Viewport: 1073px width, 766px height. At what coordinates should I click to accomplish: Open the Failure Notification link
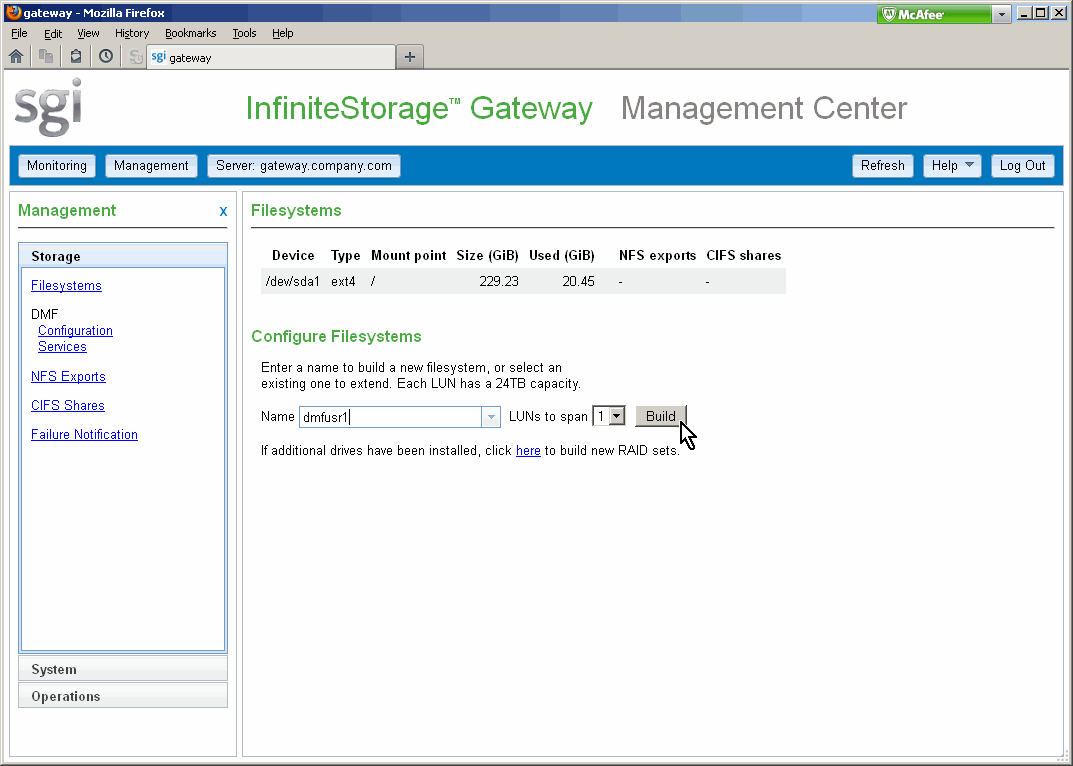(84, 435)
